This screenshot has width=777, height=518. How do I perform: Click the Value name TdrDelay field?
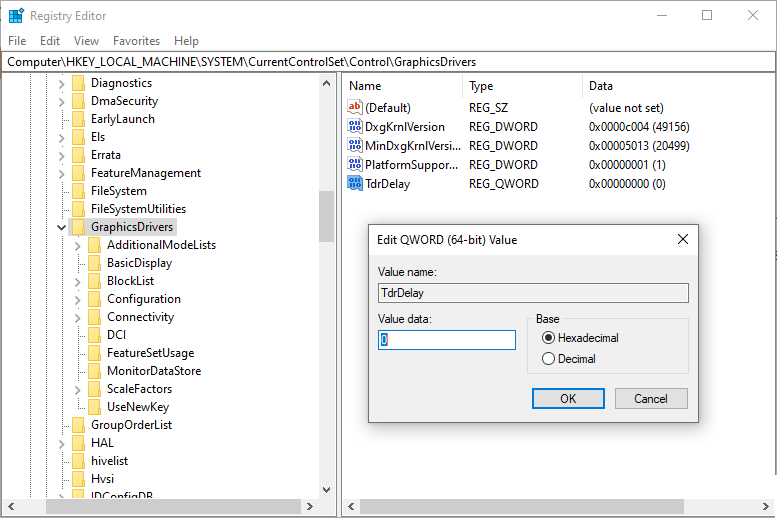point(533,293)
